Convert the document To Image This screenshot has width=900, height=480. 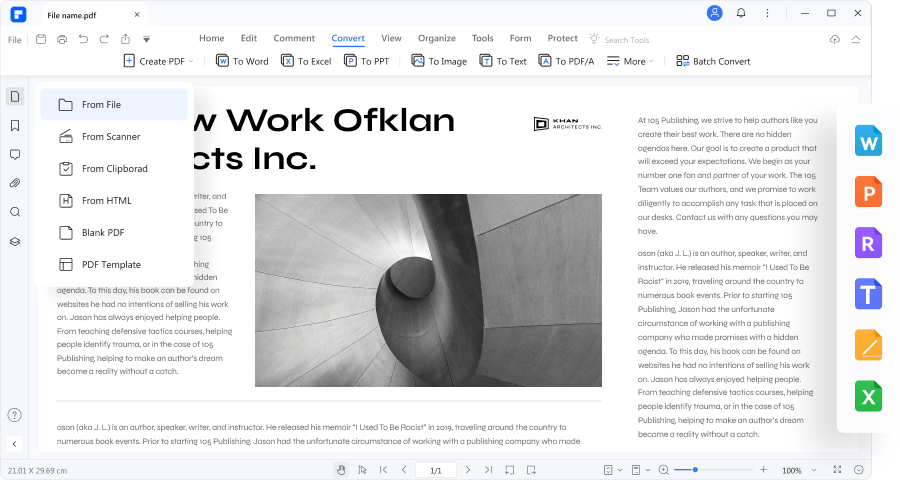[439, 61]
